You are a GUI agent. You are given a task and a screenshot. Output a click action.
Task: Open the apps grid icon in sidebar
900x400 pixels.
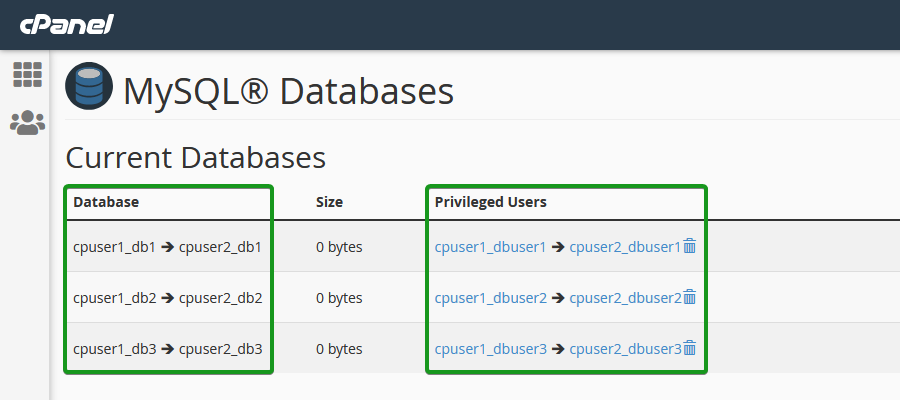(x=28, y=75)
